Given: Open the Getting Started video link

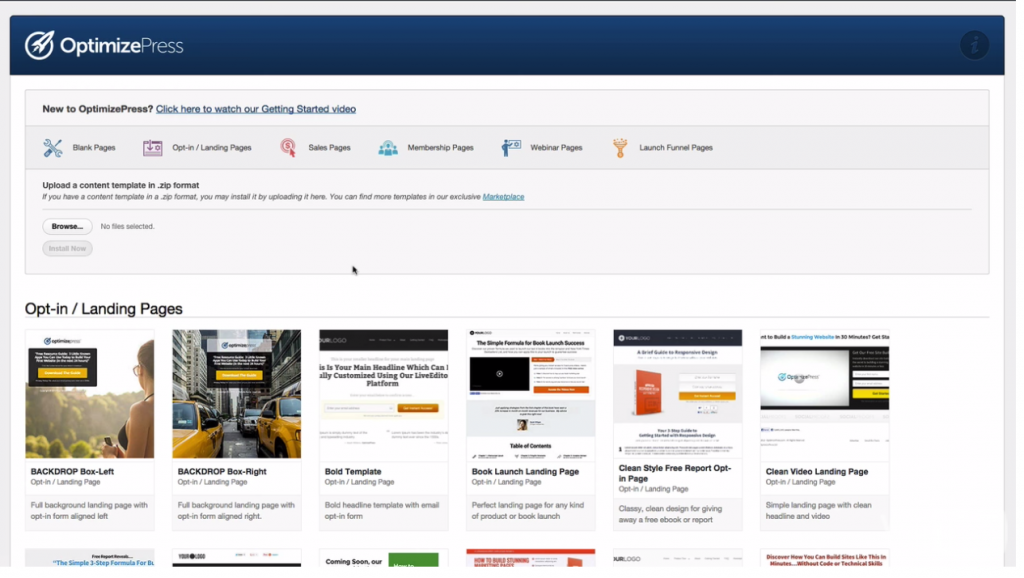Looking at the screenshot, I should (x=256, y=108).
